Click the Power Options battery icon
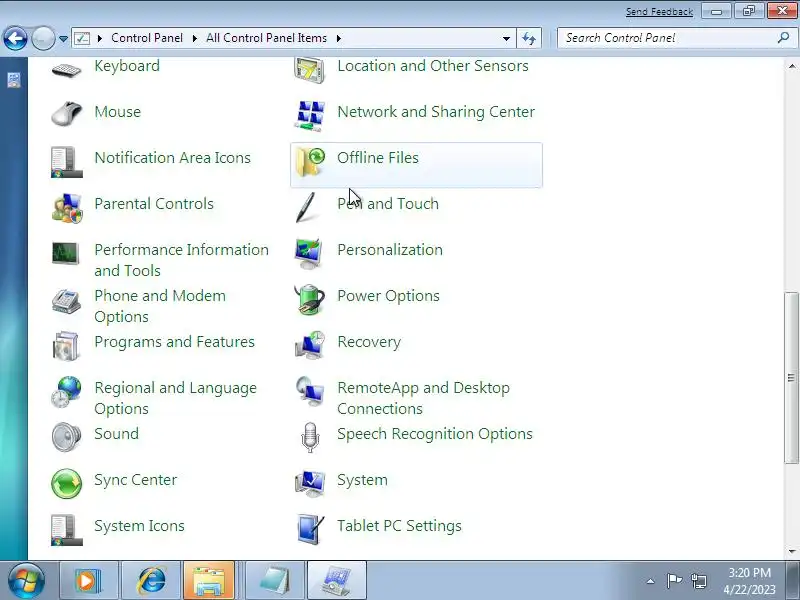Screen dimensions: 800x600 (x=309, y=299)
